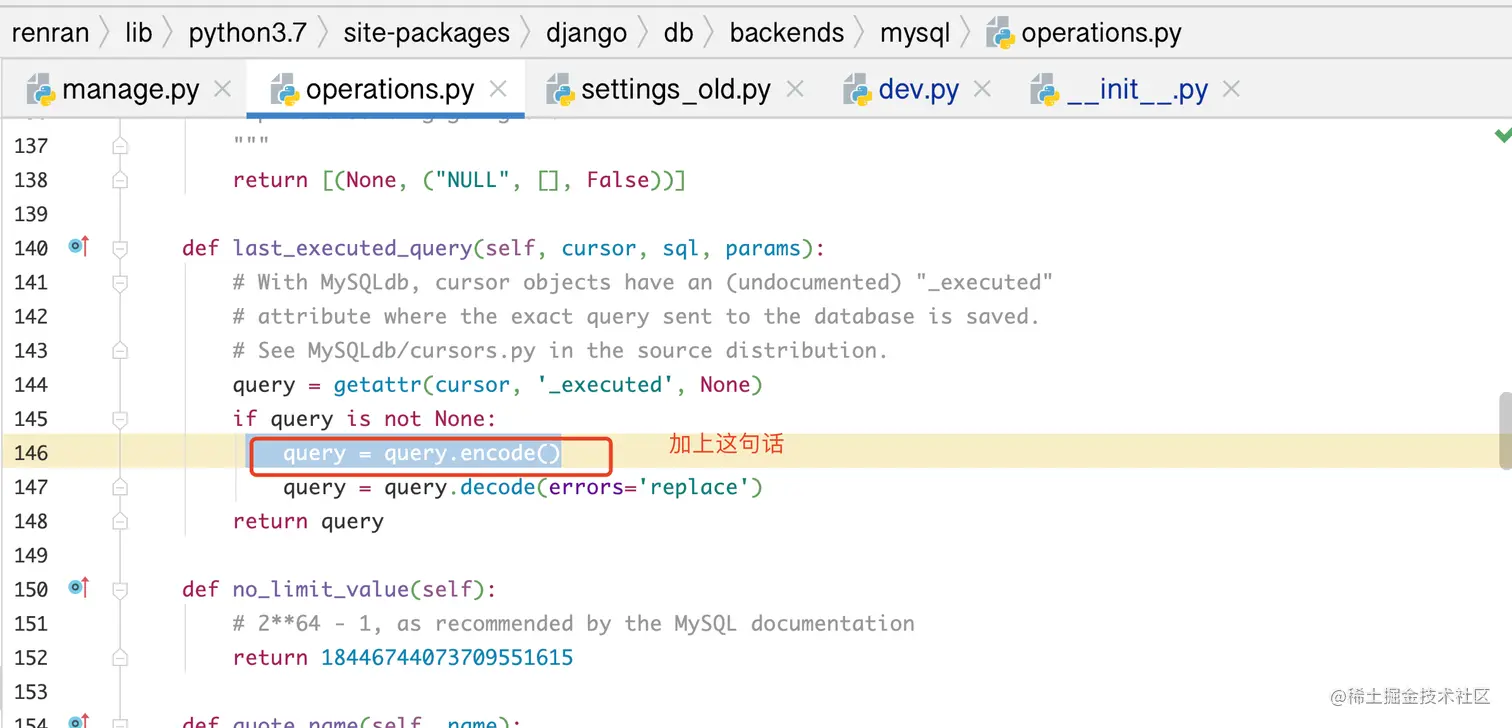Screen dimensions: 1512x728
Task: Click Python icon on settings_old.py tab
Action: (x=560, y=90)
